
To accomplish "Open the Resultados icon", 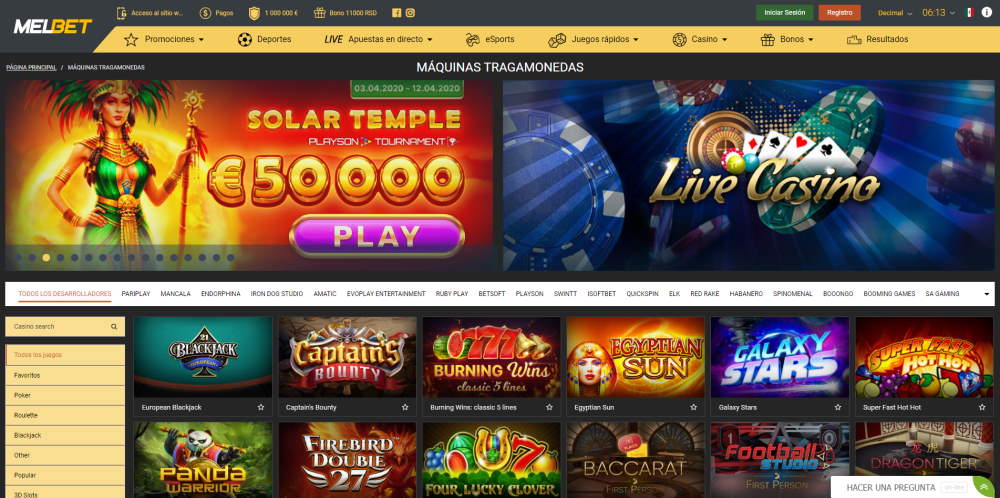I will coord(854,40).
